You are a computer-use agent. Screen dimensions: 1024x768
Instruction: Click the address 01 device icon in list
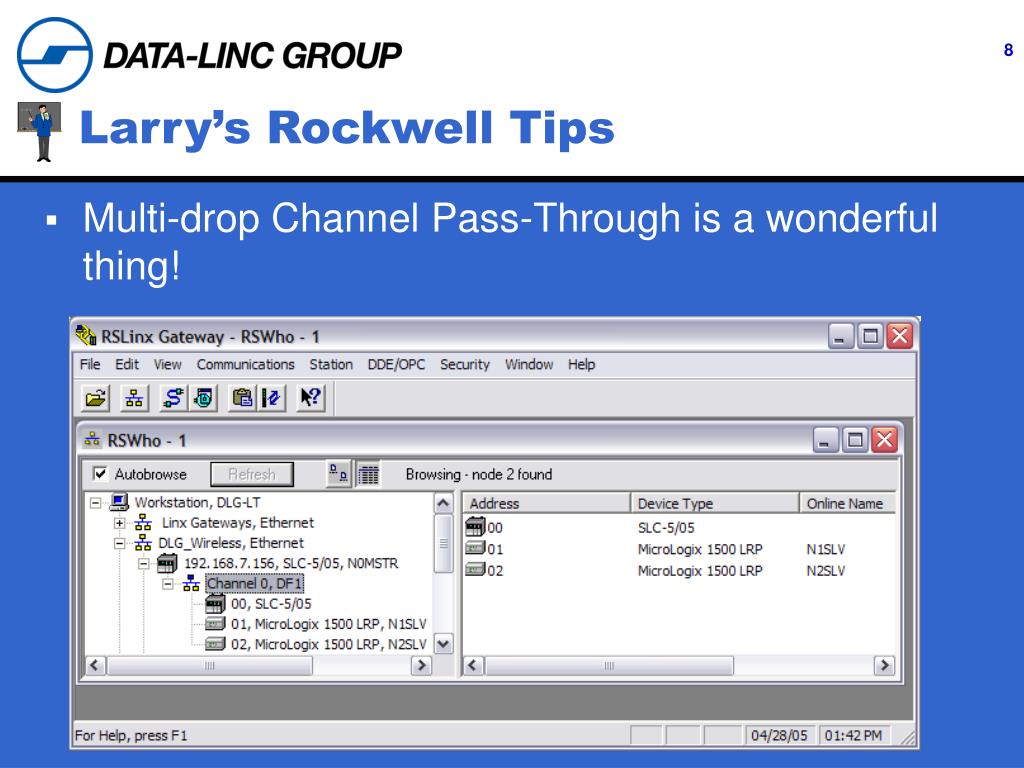tap(475, 548)
